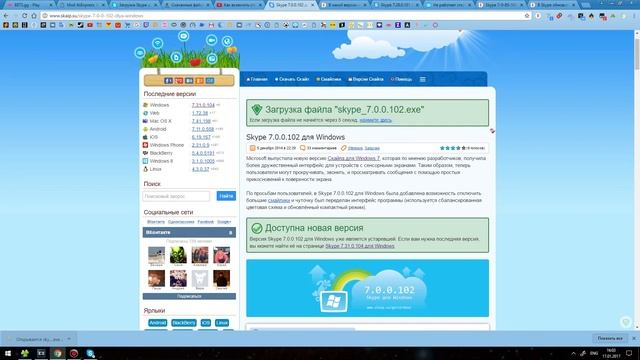Click the Mac OS X icon in latest versions

[x=145, y=121]
